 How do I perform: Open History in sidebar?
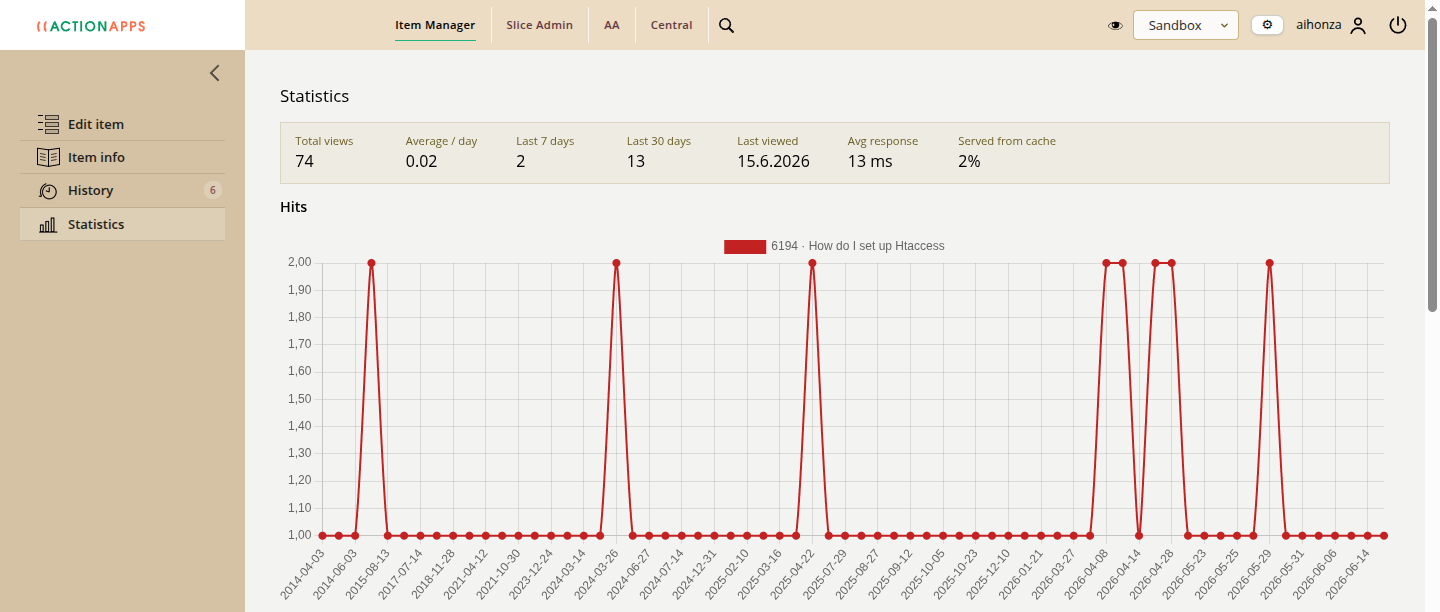[122, 190]
